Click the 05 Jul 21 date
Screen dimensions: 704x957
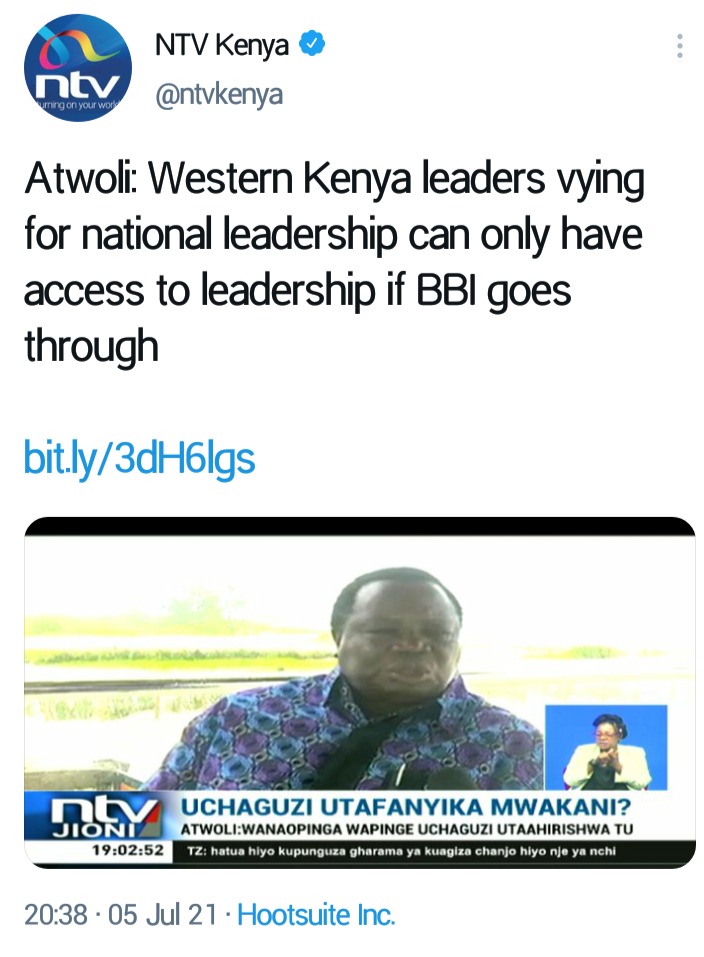[162, 914]
